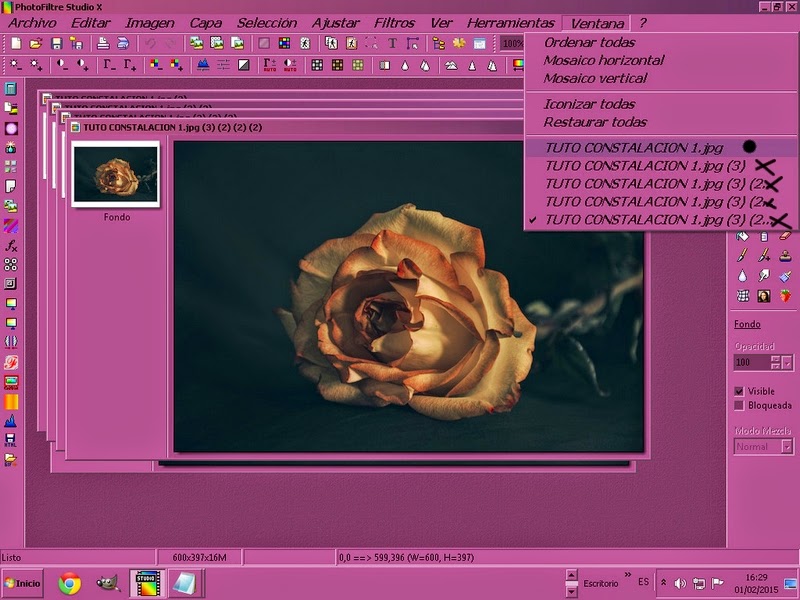Open GIMP from the taskbar
Viewport: 800px width, 600px height.
108,583
